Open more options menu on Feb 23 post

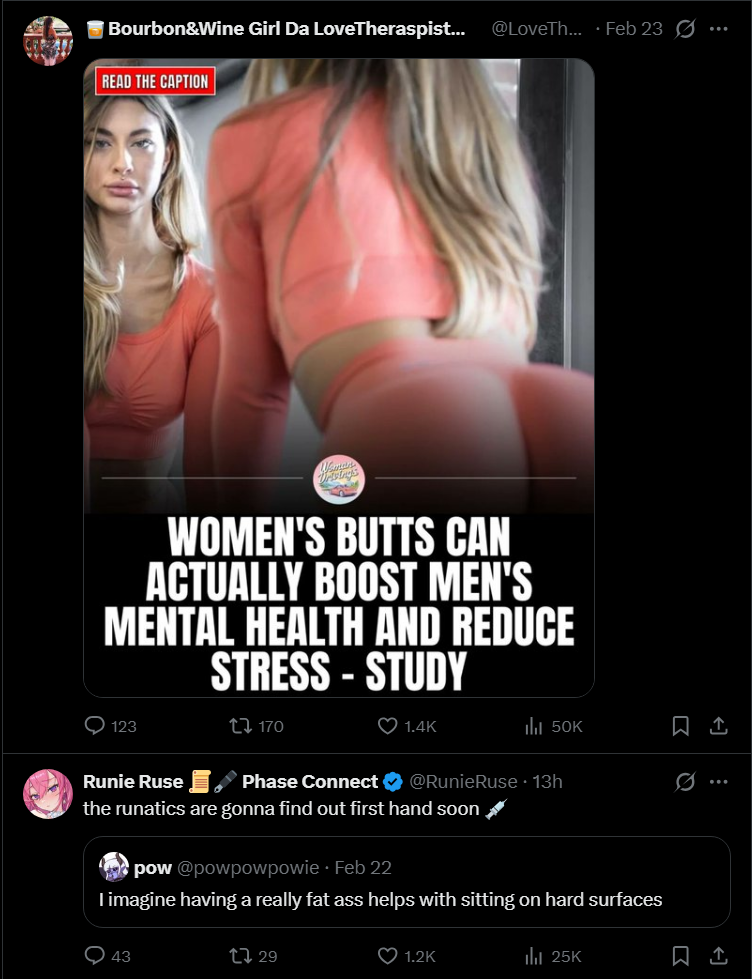click(x=718, y=29)
